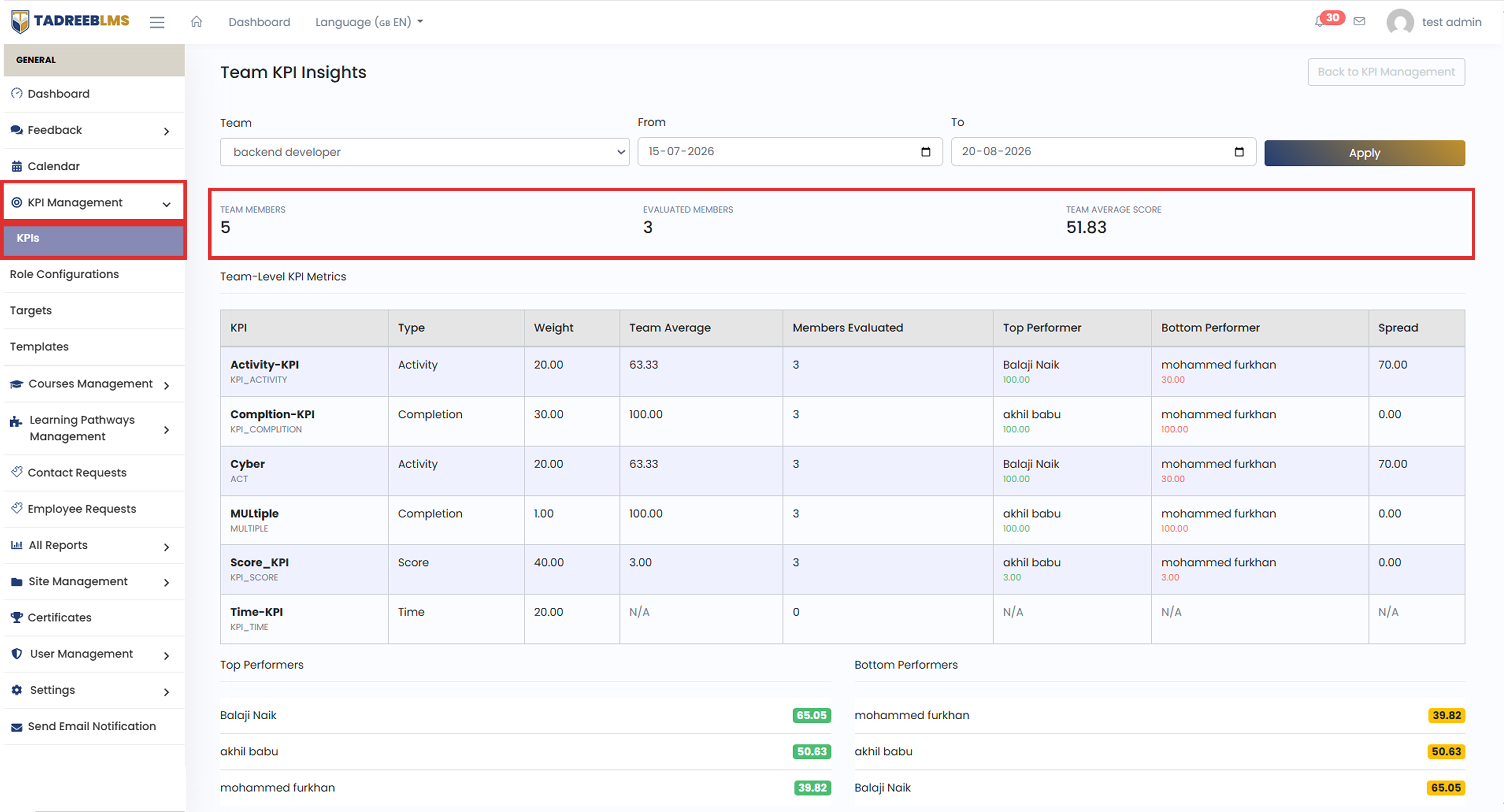This screenshot has height=812, width=1504.
Task: Click the test admin avatar
Action: pos(1399,22)
